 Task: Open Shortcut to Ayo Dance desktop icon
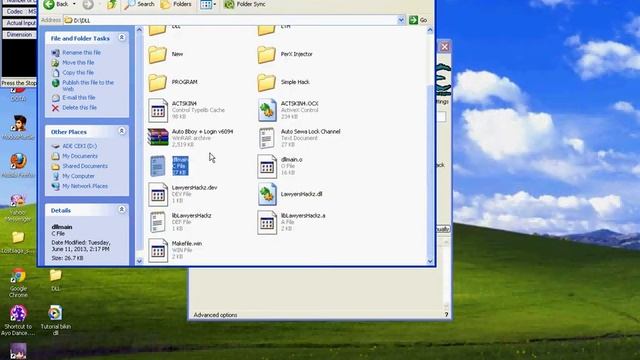18,320
